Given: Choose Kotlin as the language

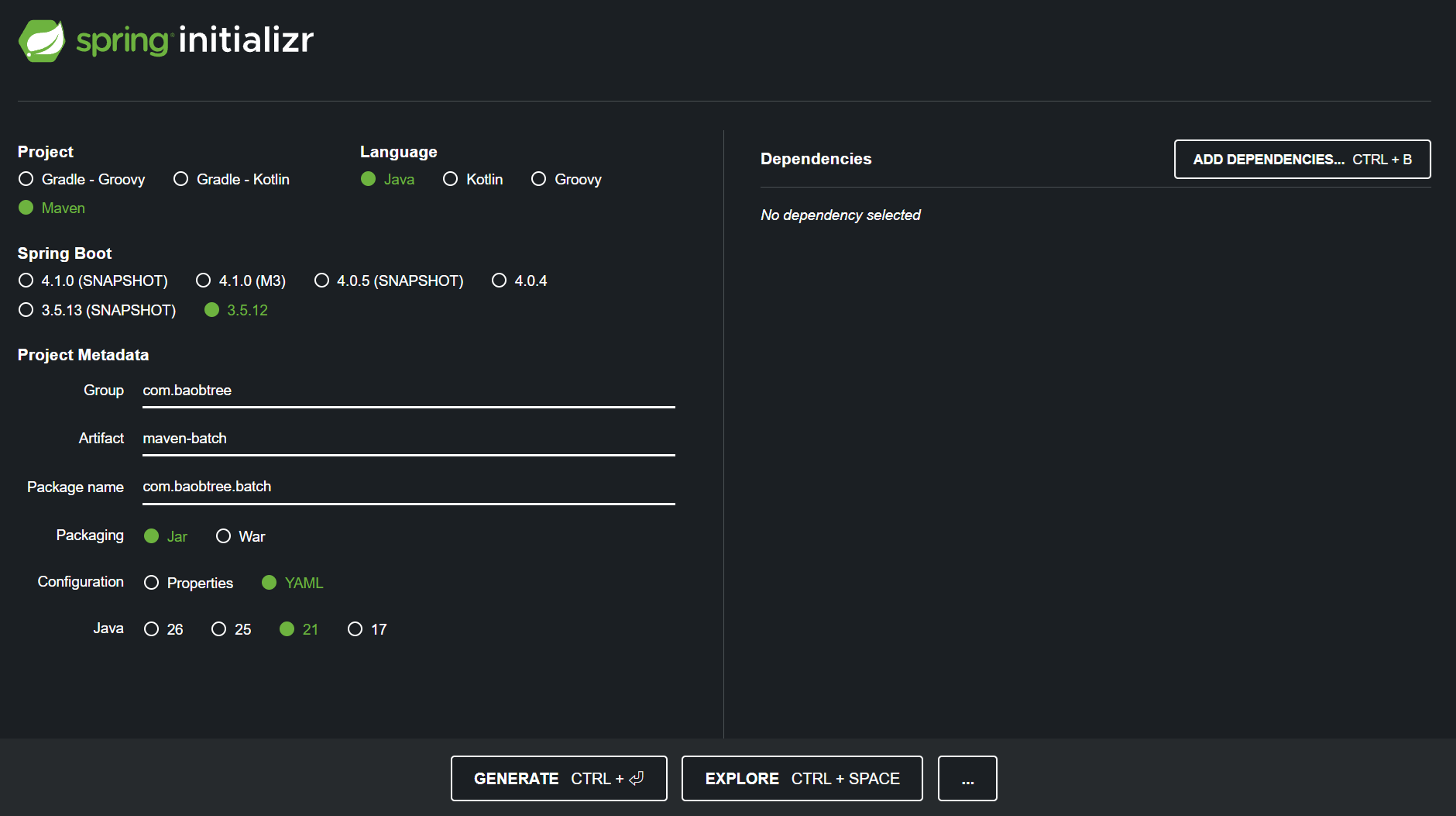Looking at the screenshot, I should [x=473, y=179].
